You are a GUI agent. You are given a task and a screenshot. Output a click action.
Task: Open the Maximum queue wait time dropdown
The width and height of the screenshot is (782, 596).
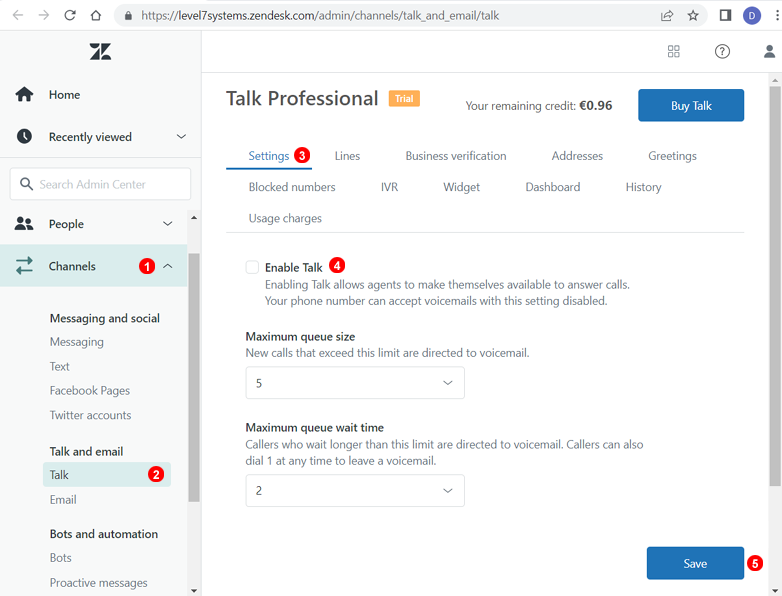coord(355,491)
